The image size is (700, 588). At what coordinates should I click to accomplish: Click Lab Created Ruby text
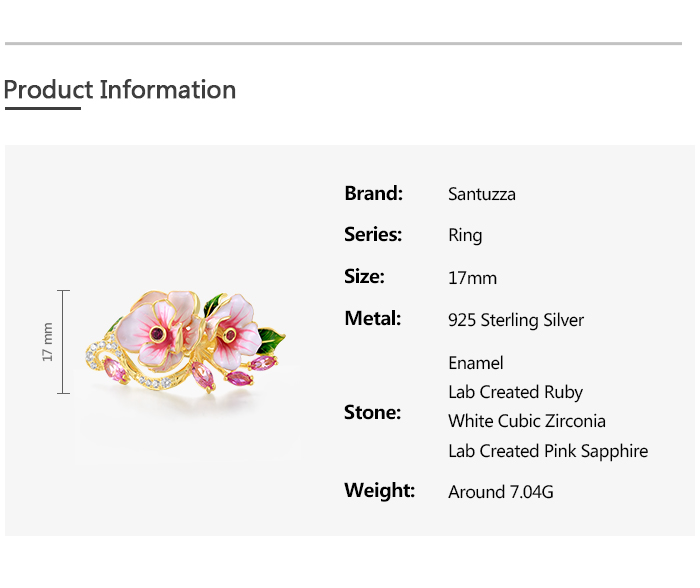tap(515, 392)
